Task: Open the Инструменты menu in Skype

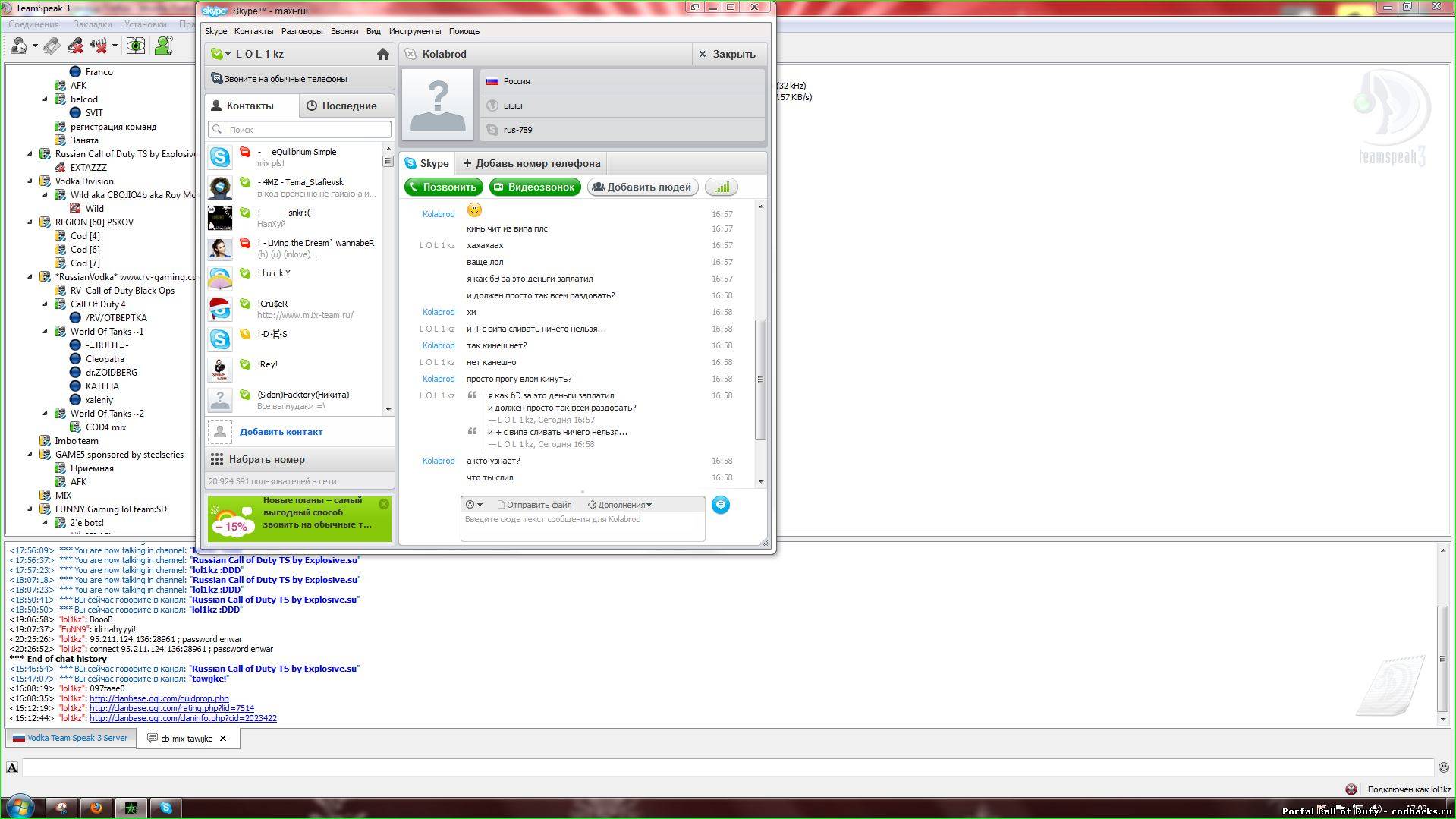Action: [x=415, y=31]
